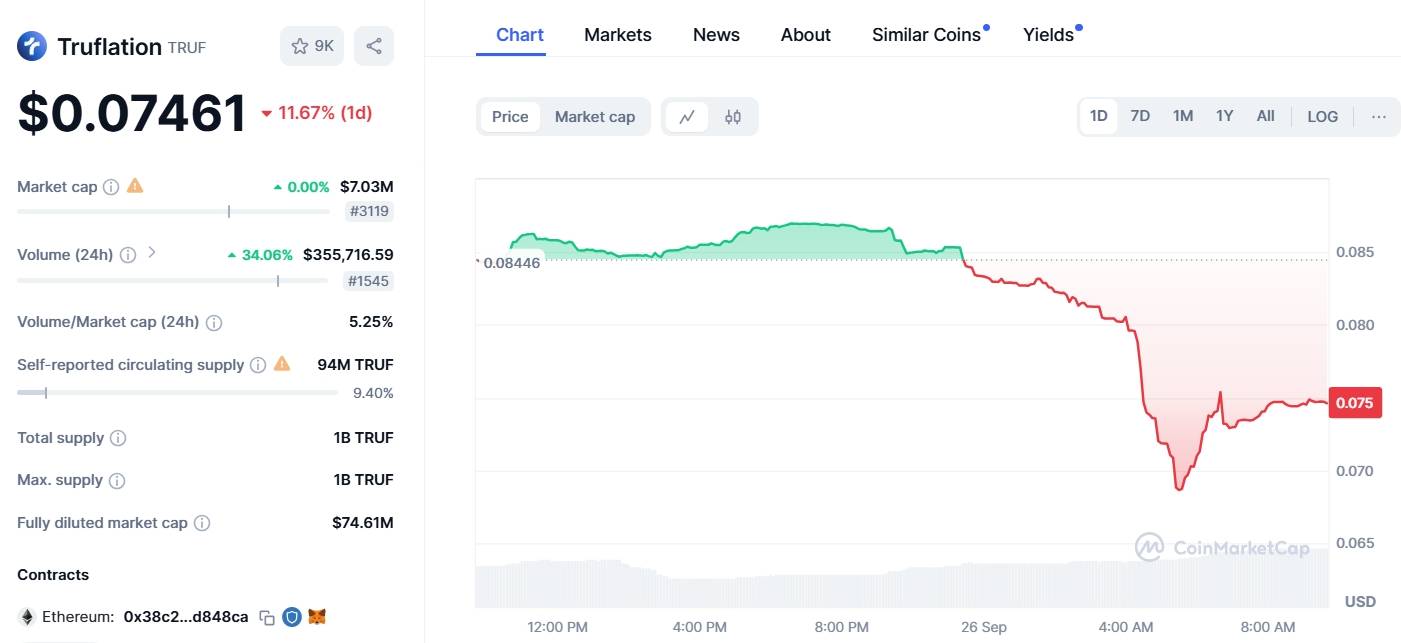This screenshot has height=643, width=1401.
Task: Click the warning icon beside circulating supply
Action: [x=282, y=364]
